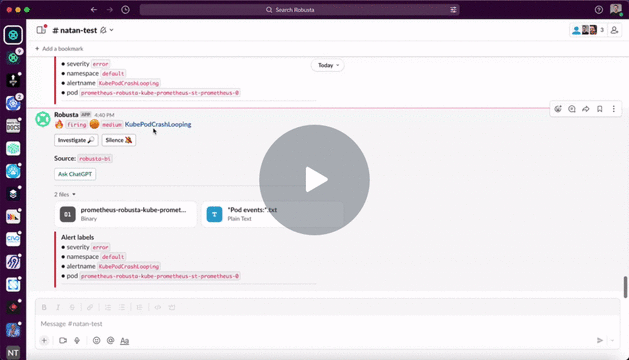Open search filter options

click(x=453, y=10)
